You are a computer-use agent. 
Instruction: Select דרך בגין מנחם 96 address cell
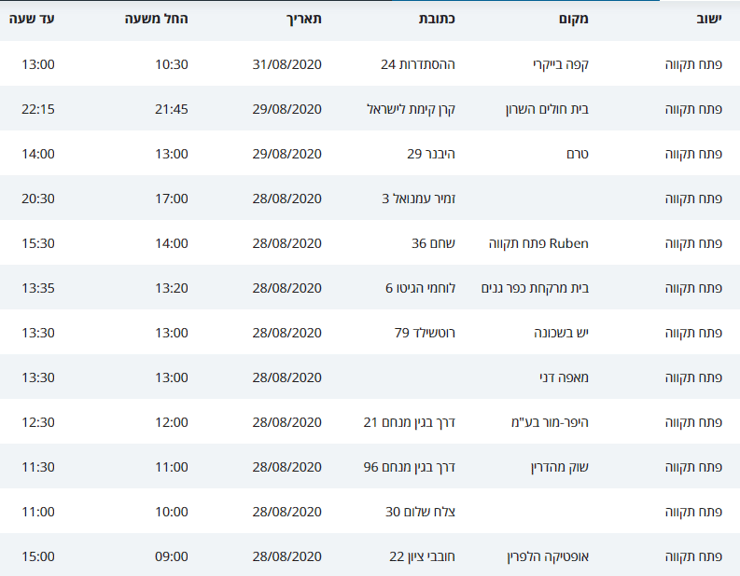pos(410,467)
